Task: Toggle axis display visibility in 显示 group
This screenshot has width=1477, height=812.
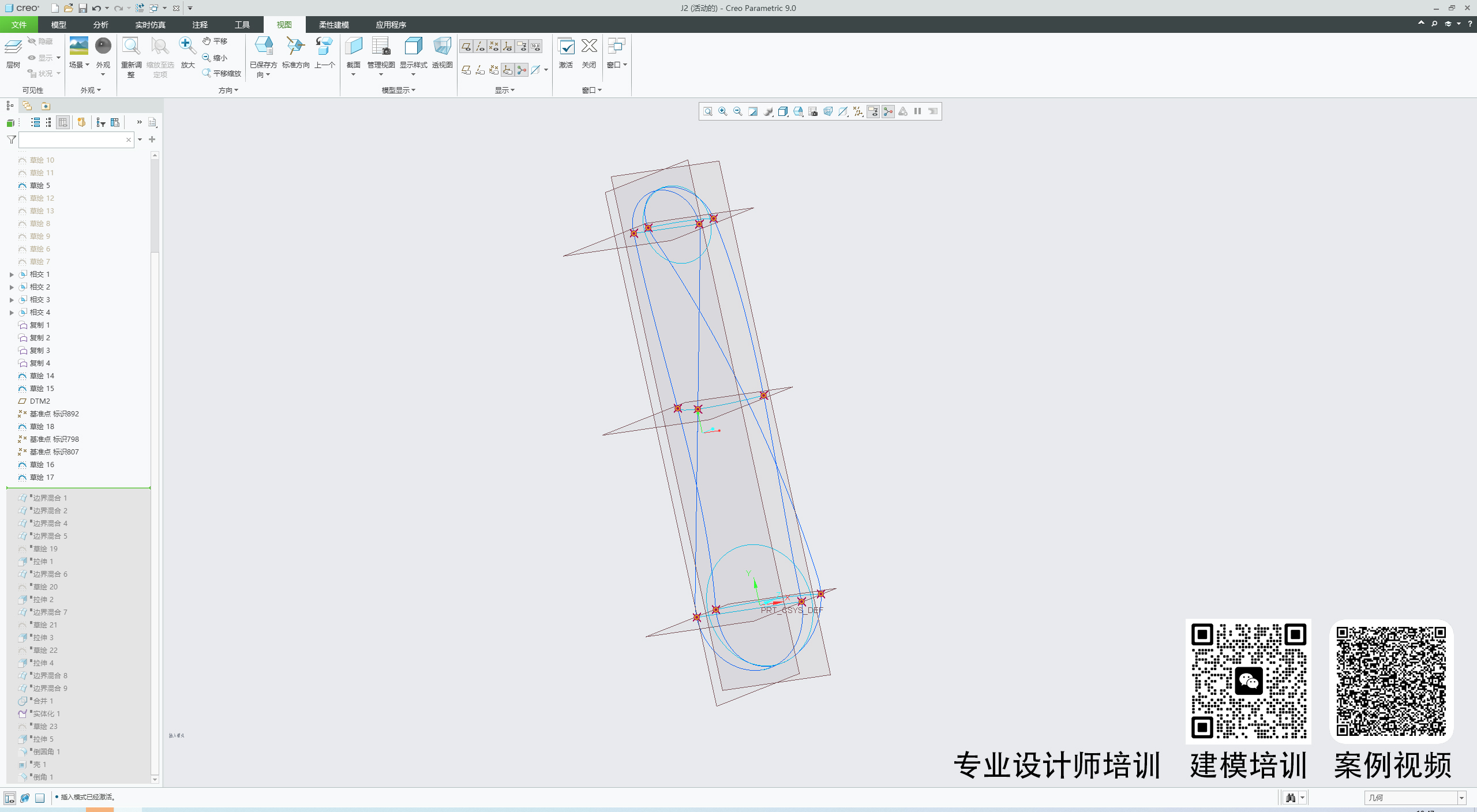Action: pos(479,46)
